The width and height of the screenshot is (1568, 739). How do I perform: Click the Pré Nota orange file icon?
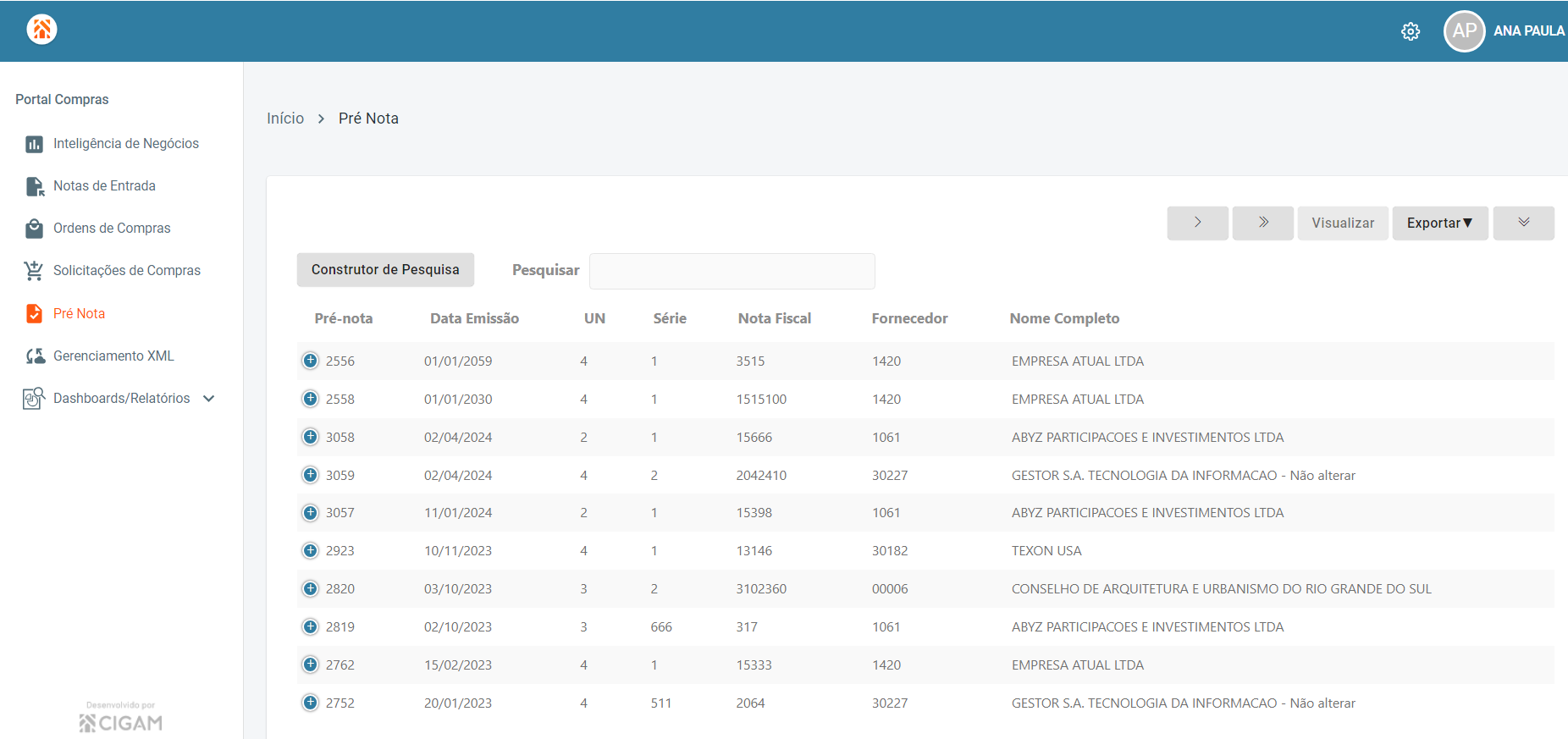34,313
